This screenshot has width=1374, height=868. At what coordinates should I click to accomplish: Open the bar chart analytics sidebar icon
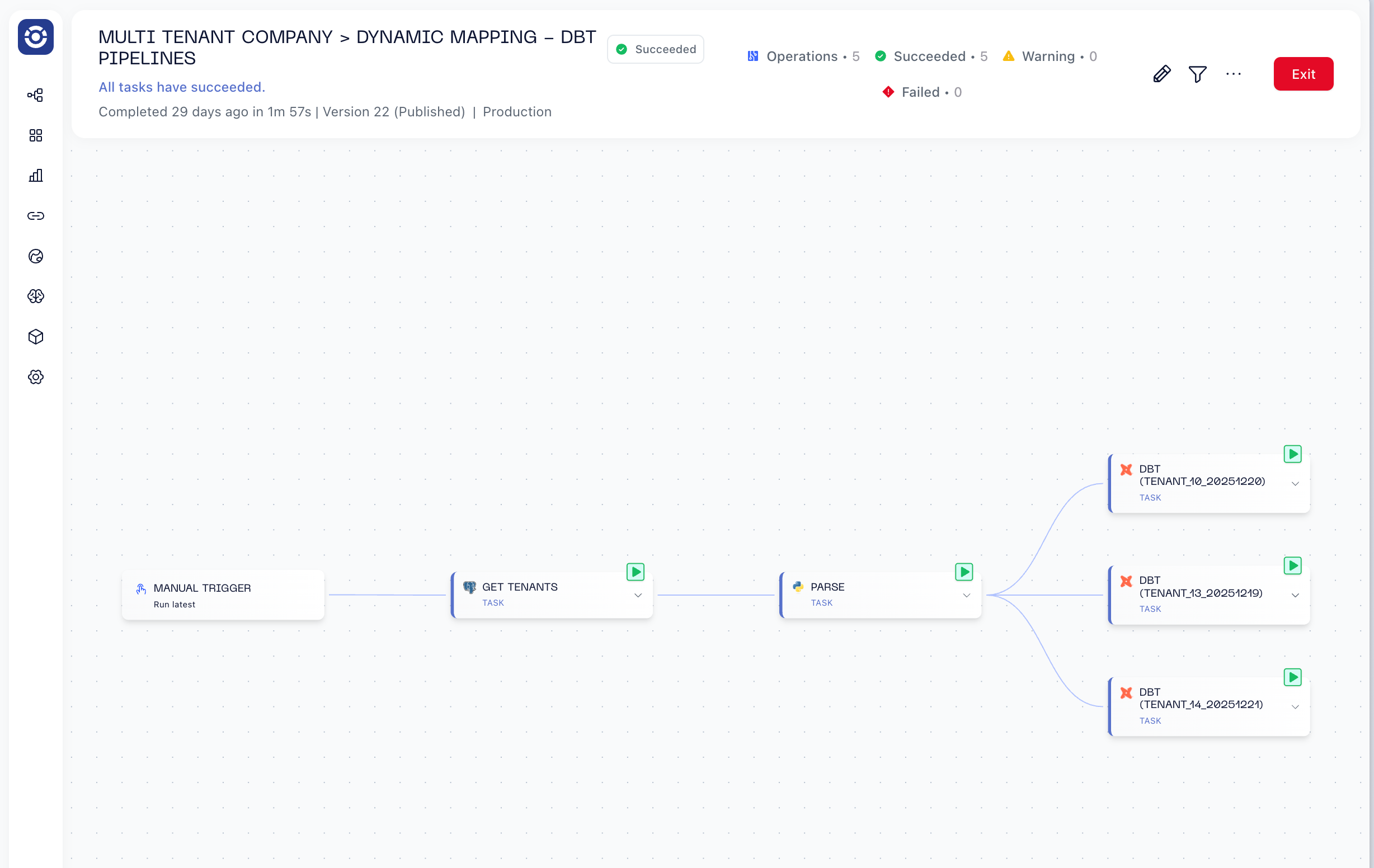[35, 176]
